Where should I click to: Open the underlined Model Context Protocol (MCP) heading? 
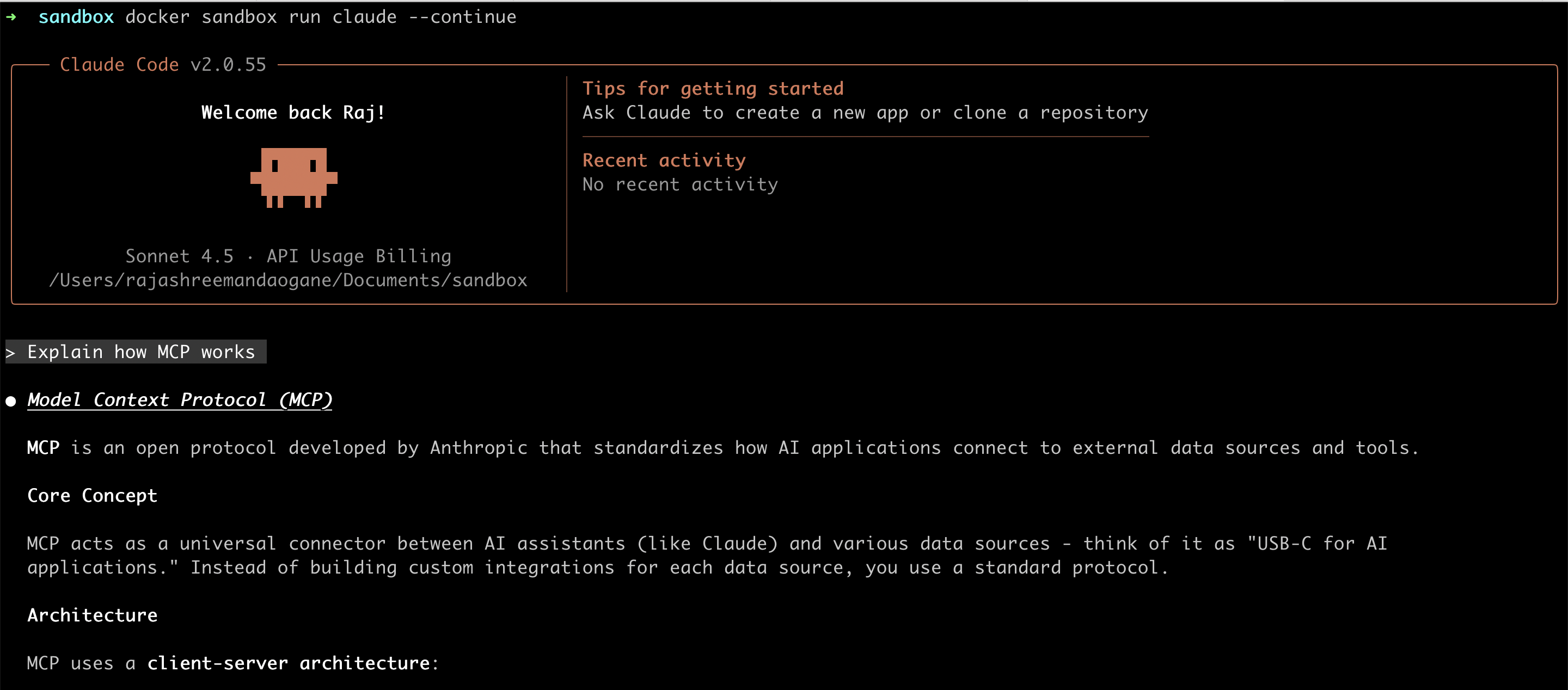(180, 400)
